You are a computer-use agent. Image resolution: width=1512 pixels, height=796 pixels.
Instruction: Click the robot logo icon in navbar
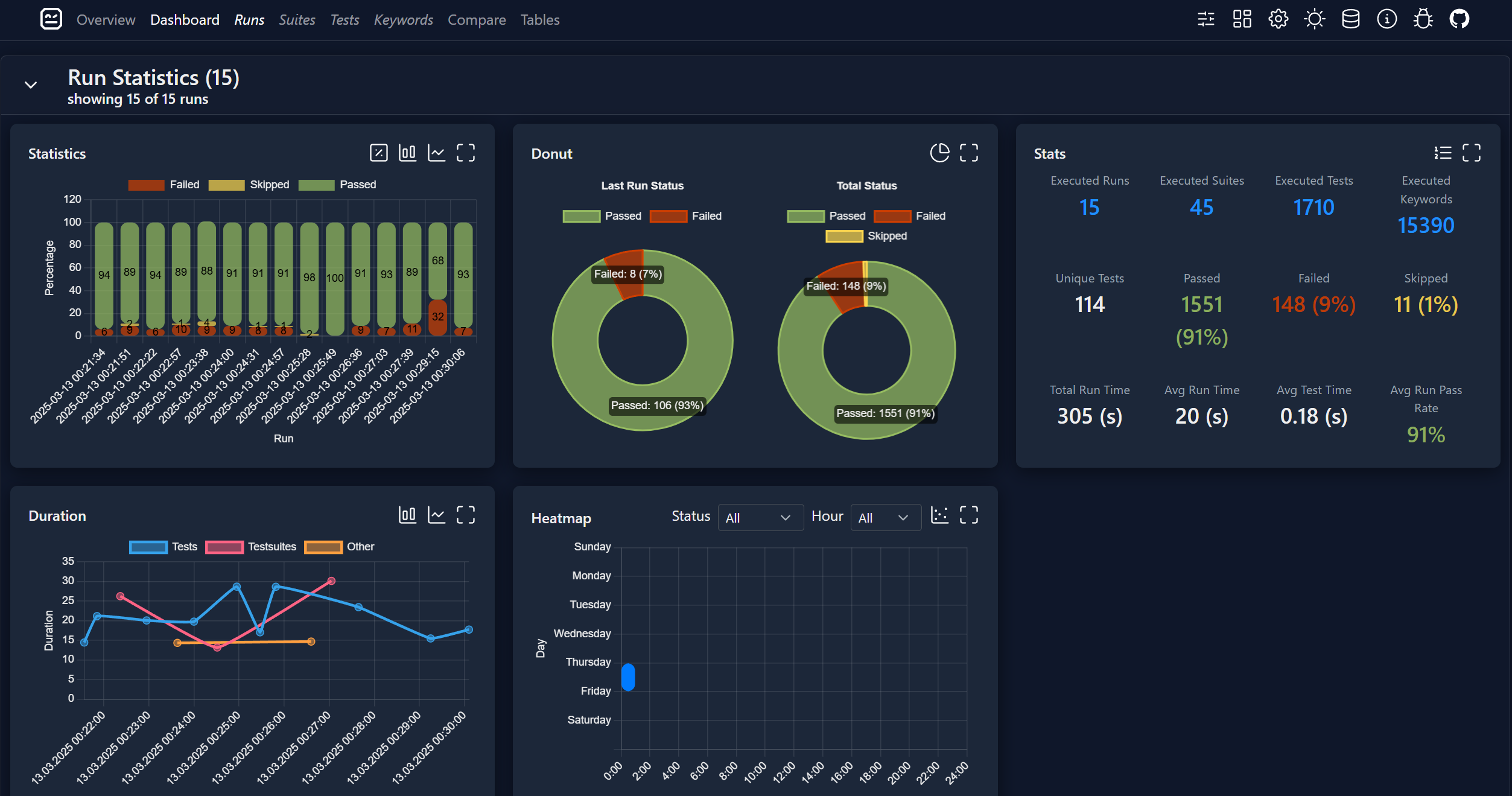pyautogui.click(x=51, y=19)
